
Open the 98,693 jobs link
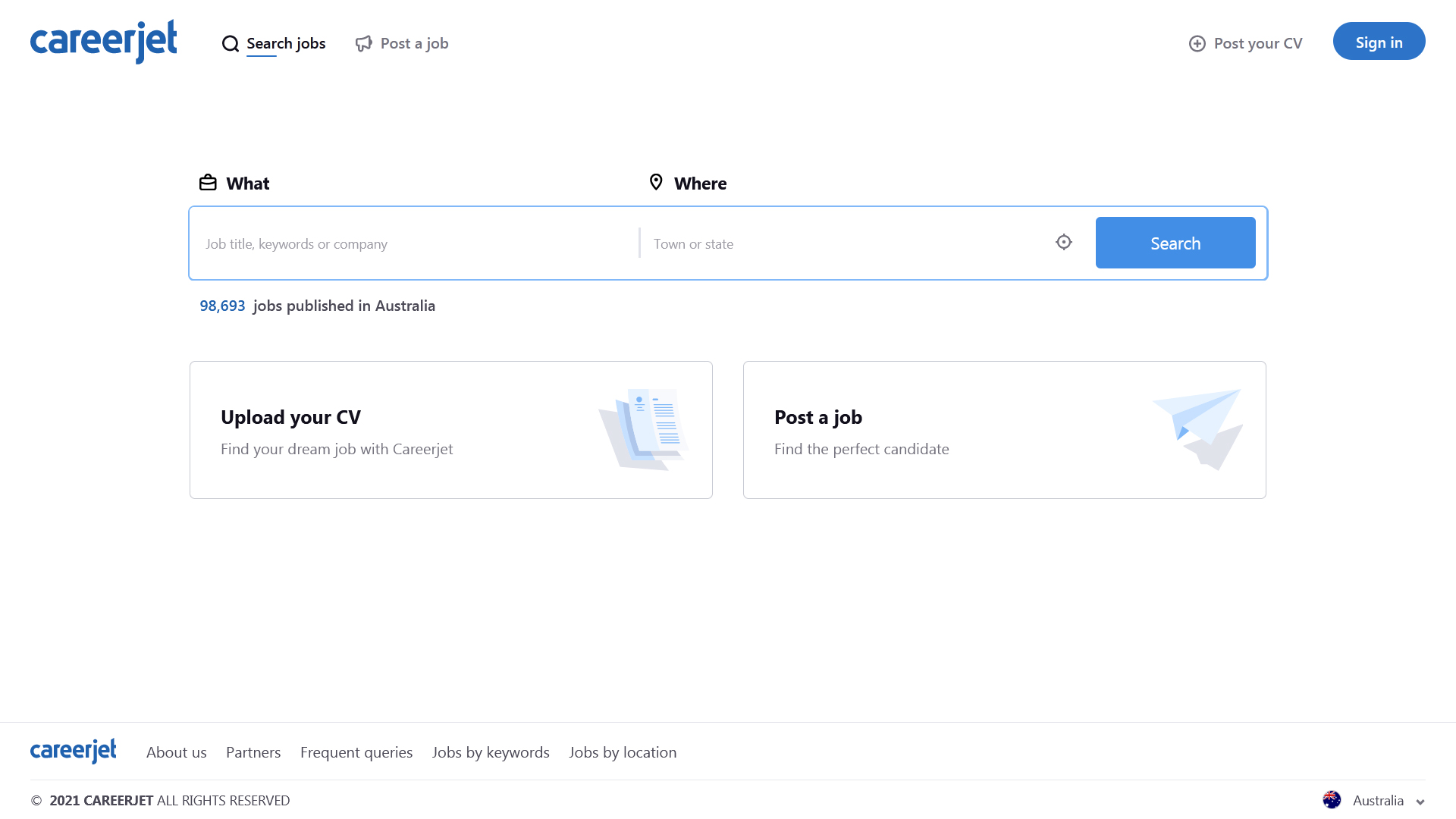(x=222, y=306)
